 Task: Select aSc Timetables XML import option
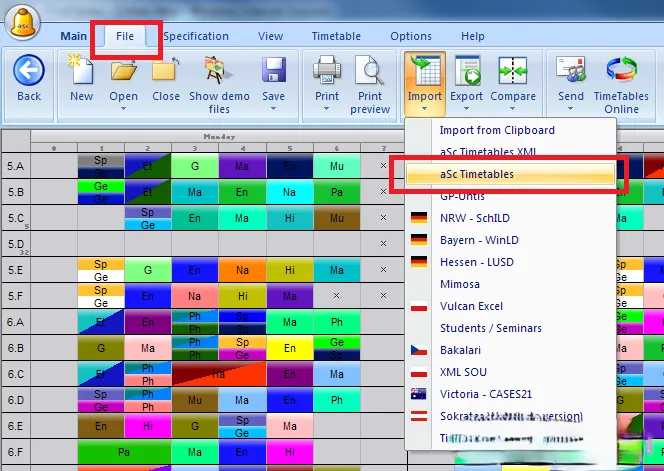click(510, 152)
